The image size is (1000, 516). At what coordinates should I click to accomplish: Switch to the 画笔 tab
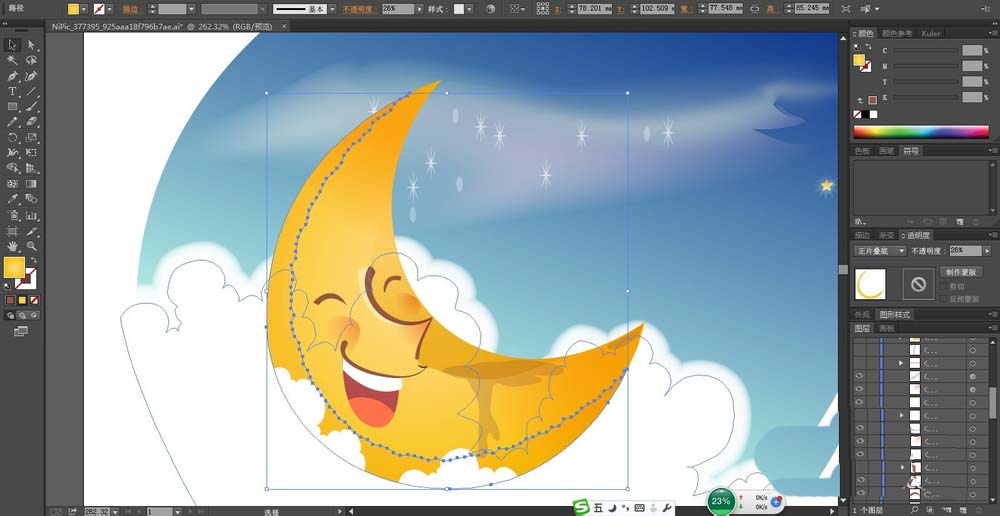[x=886, y=151]
